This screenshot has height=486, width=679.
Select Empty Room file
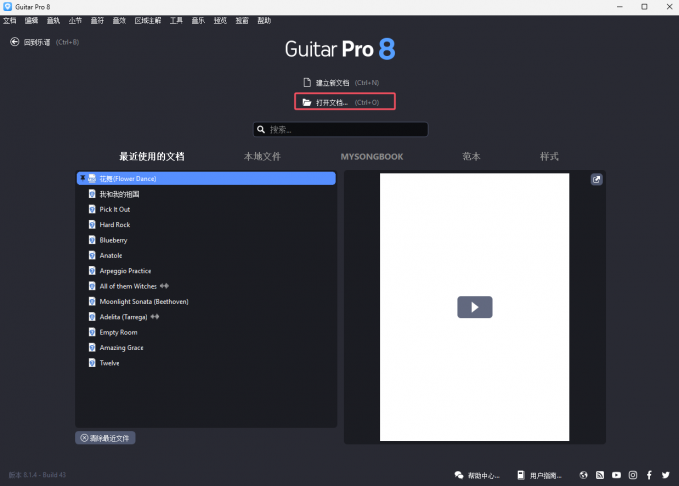206,332
